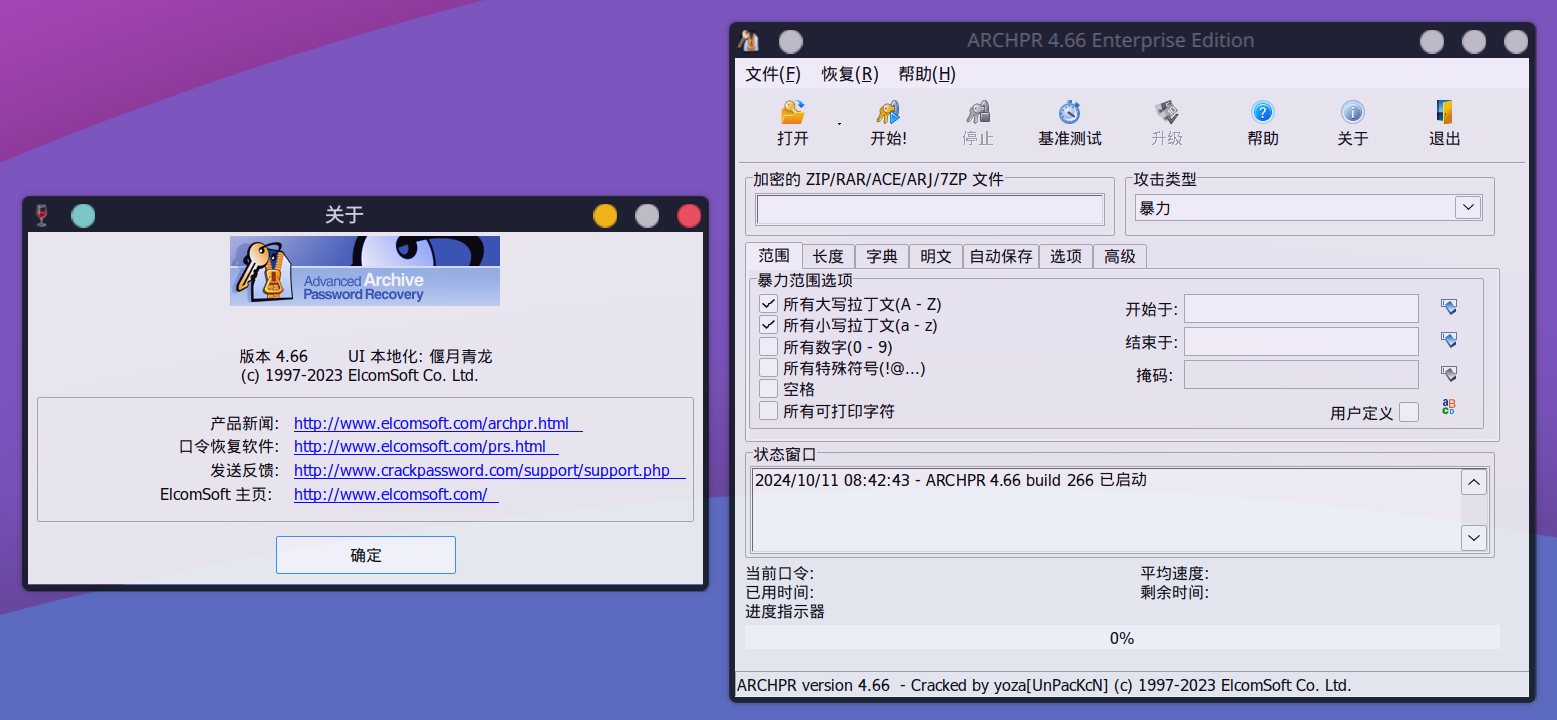This screenshot has height=720, width=1557.
Task: Switch to the 长度 tab
Action: pyautogui.click(x=828, y=257)
